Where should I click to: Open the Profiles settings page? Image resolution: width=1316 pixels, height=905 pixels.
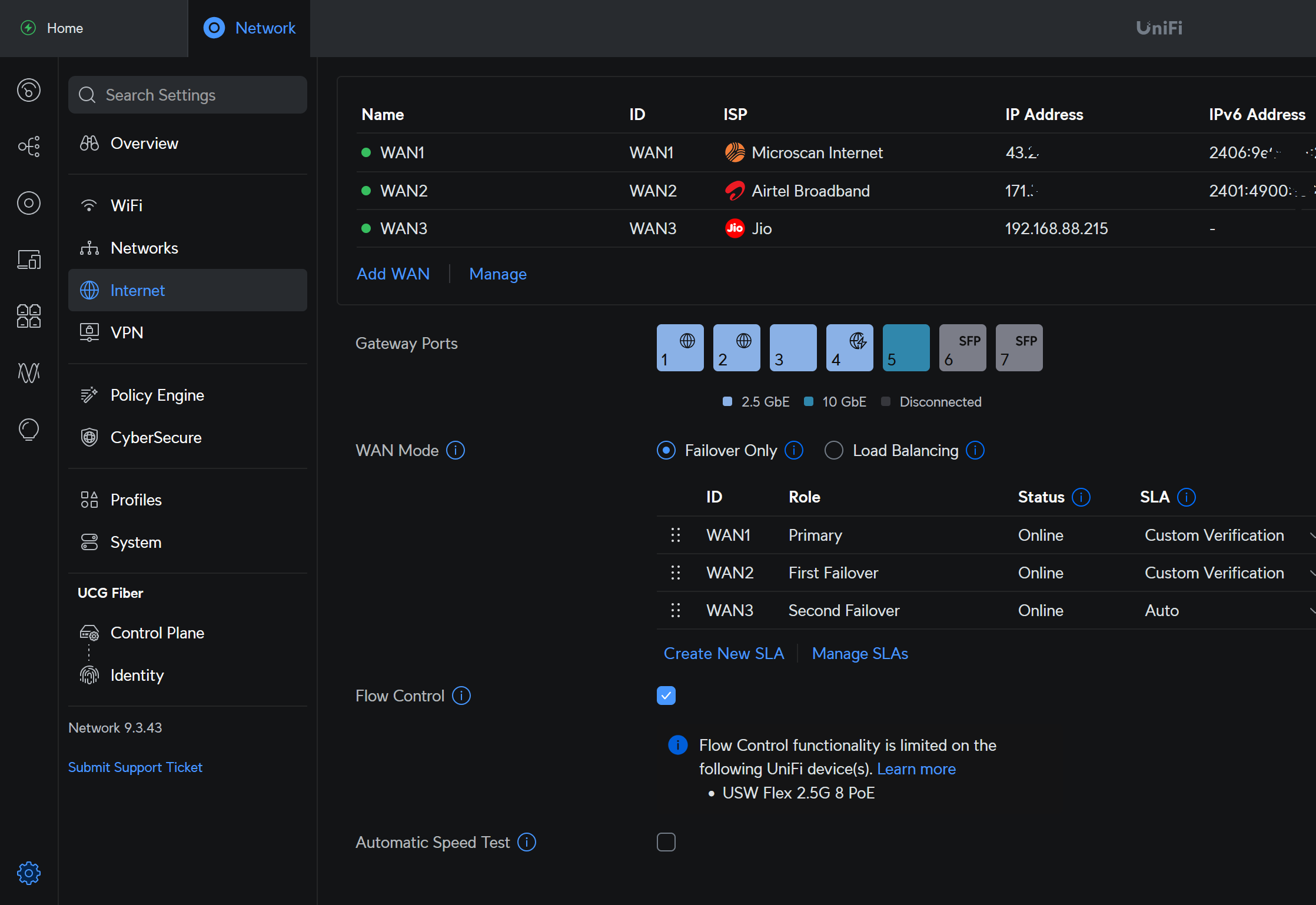pos(188,500)
